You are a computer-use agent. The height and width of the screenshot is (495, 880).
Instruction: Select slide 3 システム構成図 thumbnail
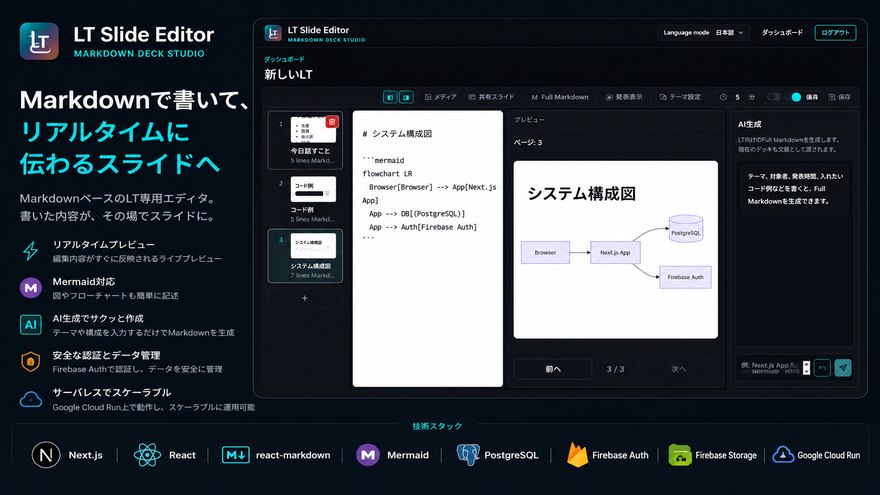pos(305,255)
